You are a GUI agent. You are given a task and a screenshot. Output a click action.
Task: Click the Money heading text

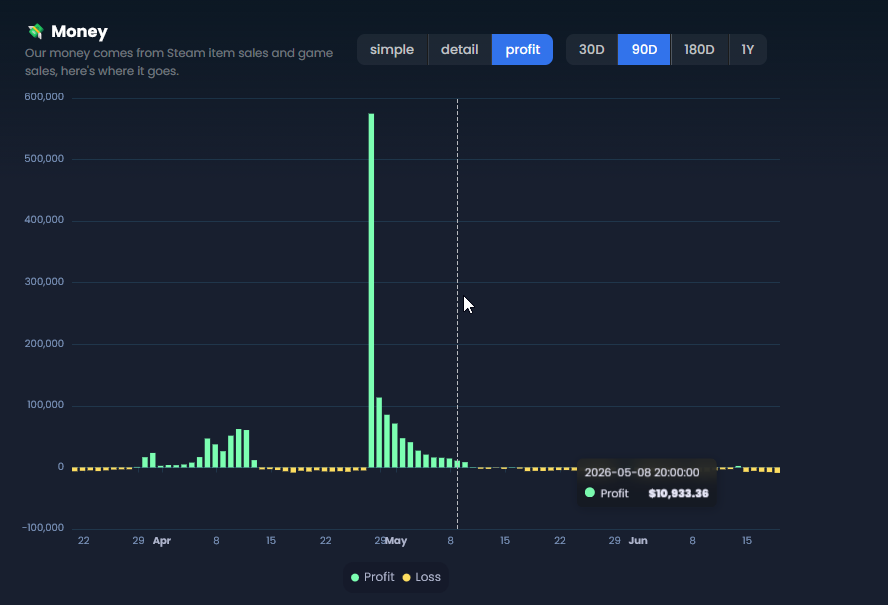tap(79, 32)
